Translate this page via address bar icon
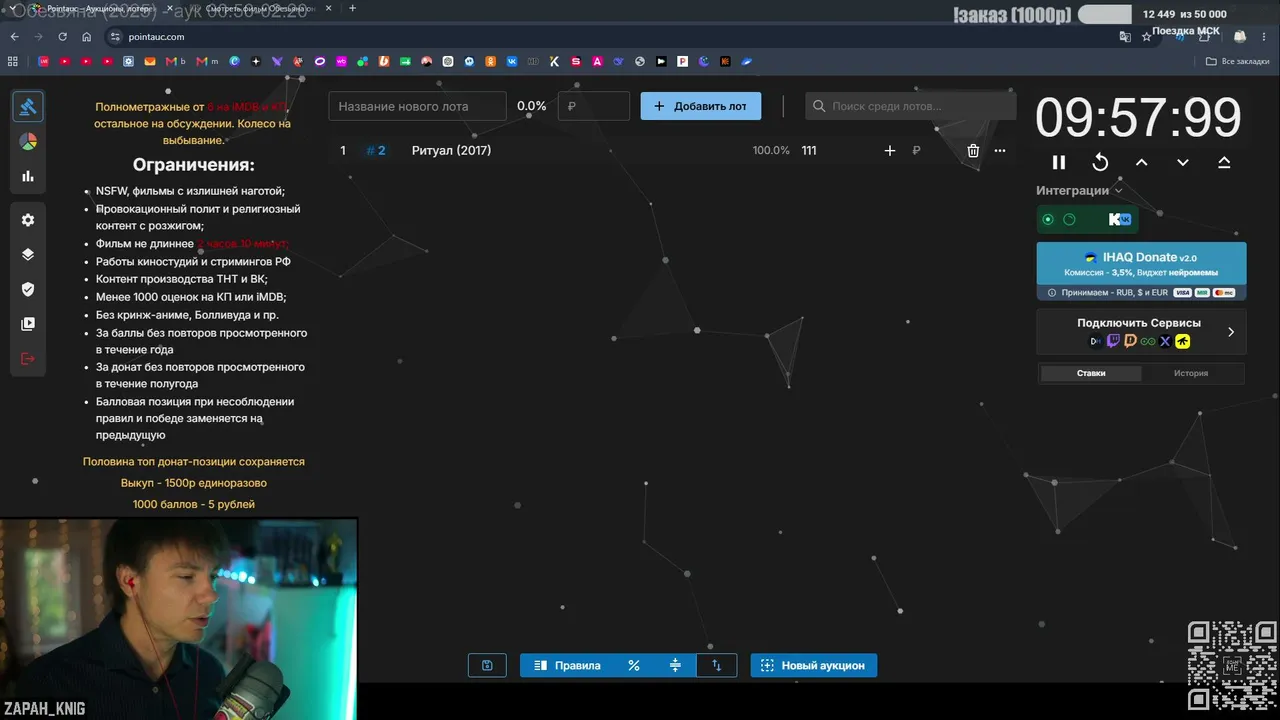Screen dimensions: 1280x720 1125,37
